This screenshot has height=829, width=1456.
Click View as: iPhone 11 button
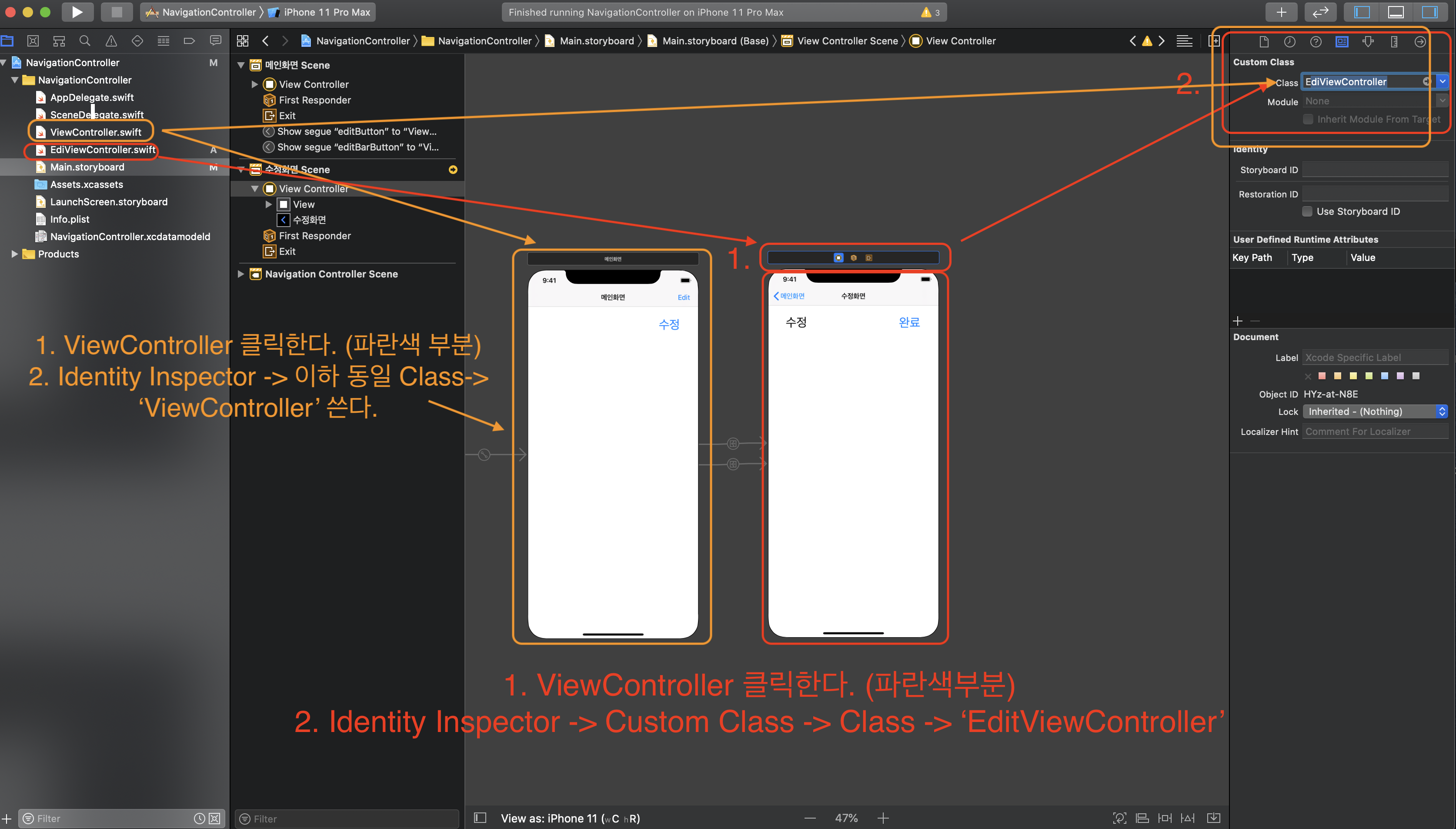(x=570, y=818)
